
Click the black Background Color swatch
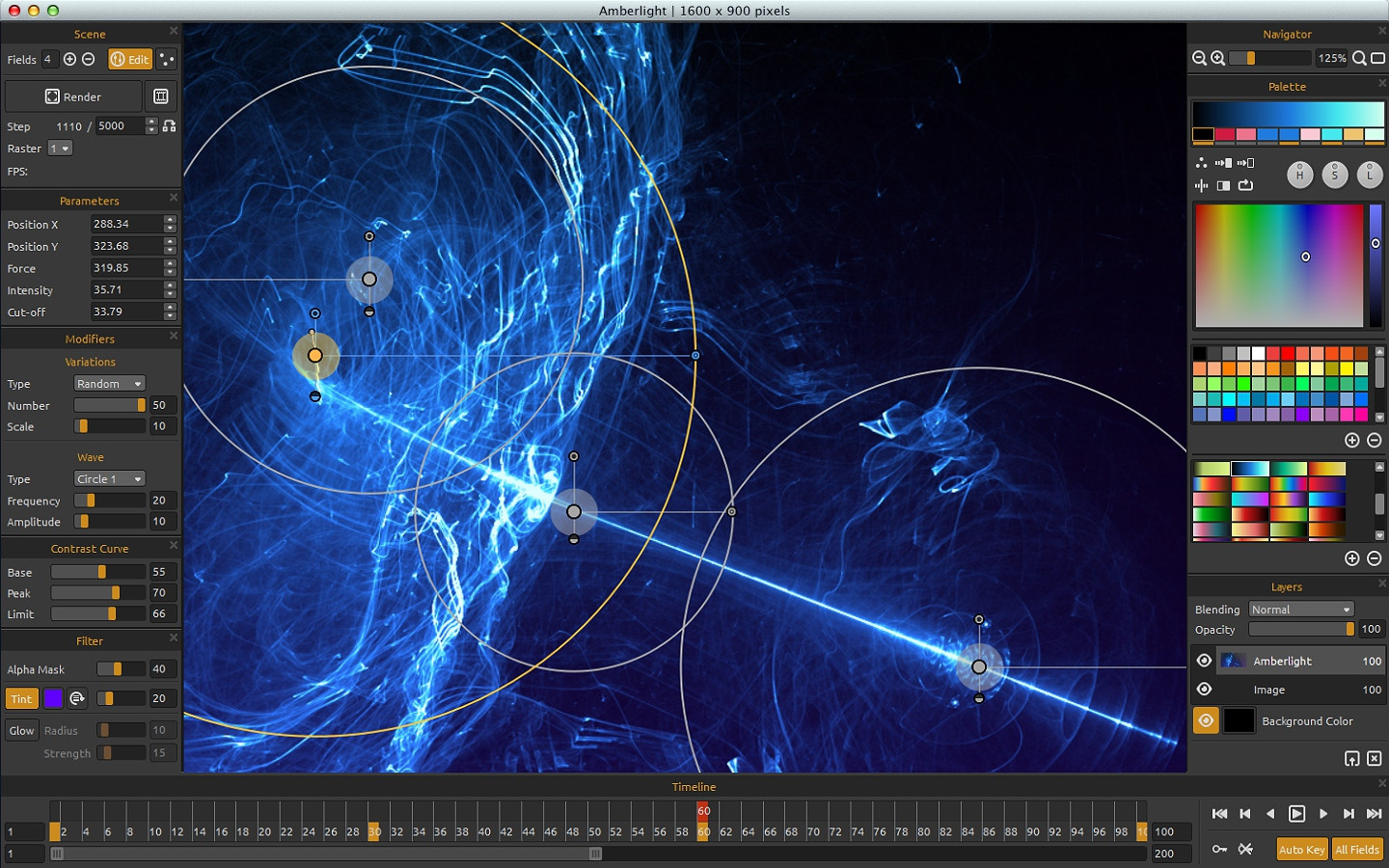tap(1239, 720)
